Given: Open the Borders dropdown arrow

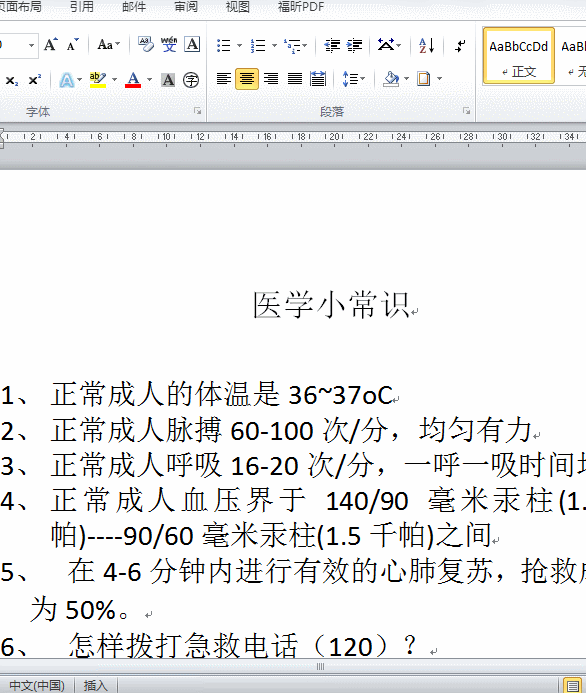Looking at the screenshot, I should pos(439,79).
